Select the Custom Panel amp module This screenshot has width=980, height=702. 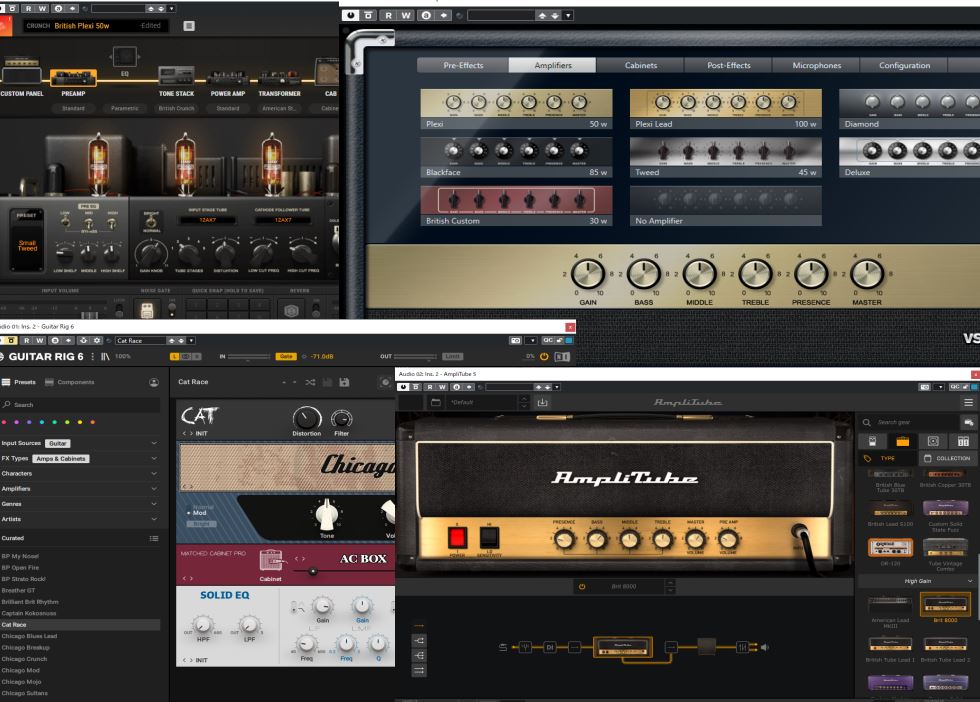22,71
